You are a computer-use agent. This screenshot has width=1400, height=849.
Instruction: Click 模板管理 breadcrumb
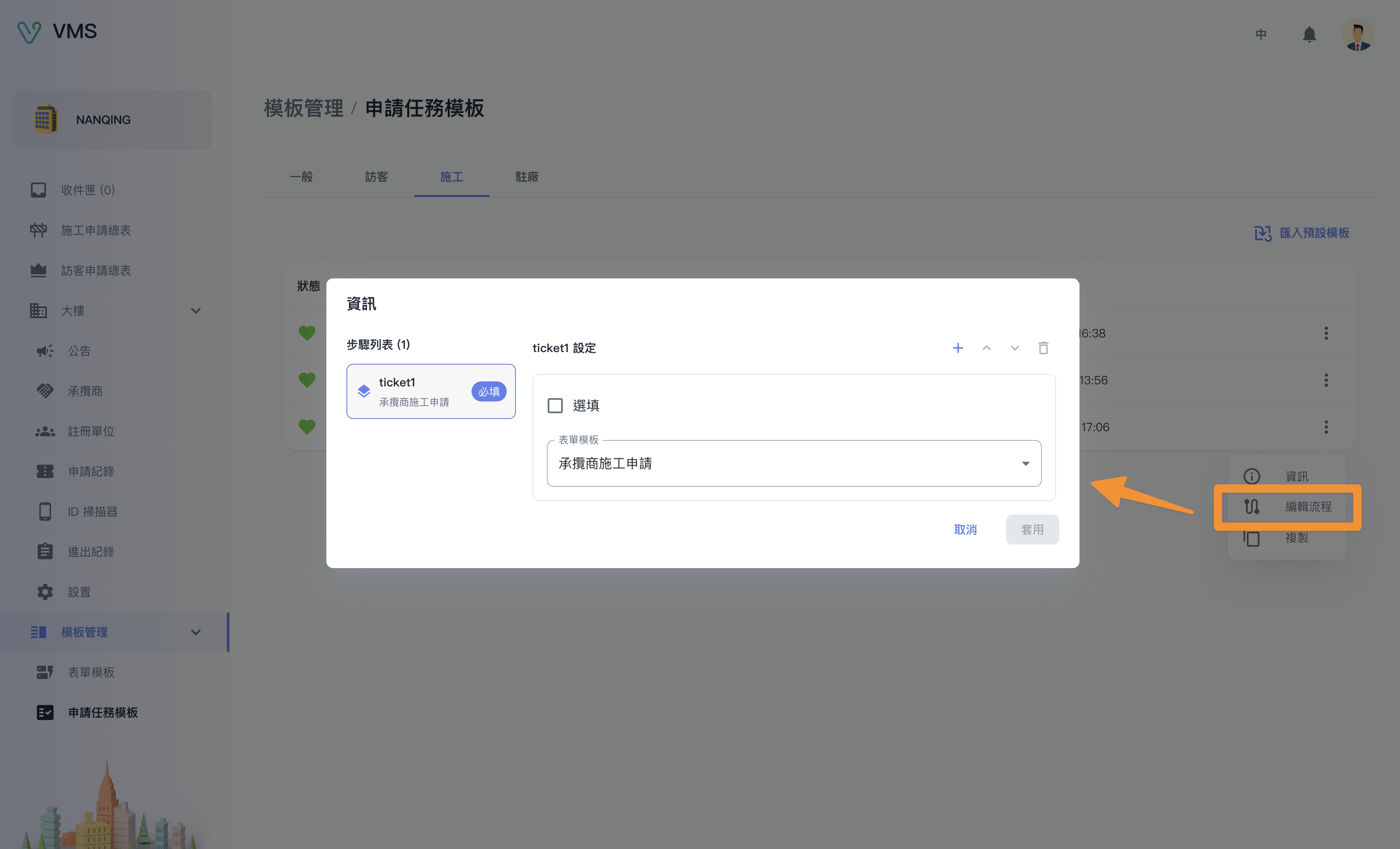[x=303, y=108]
